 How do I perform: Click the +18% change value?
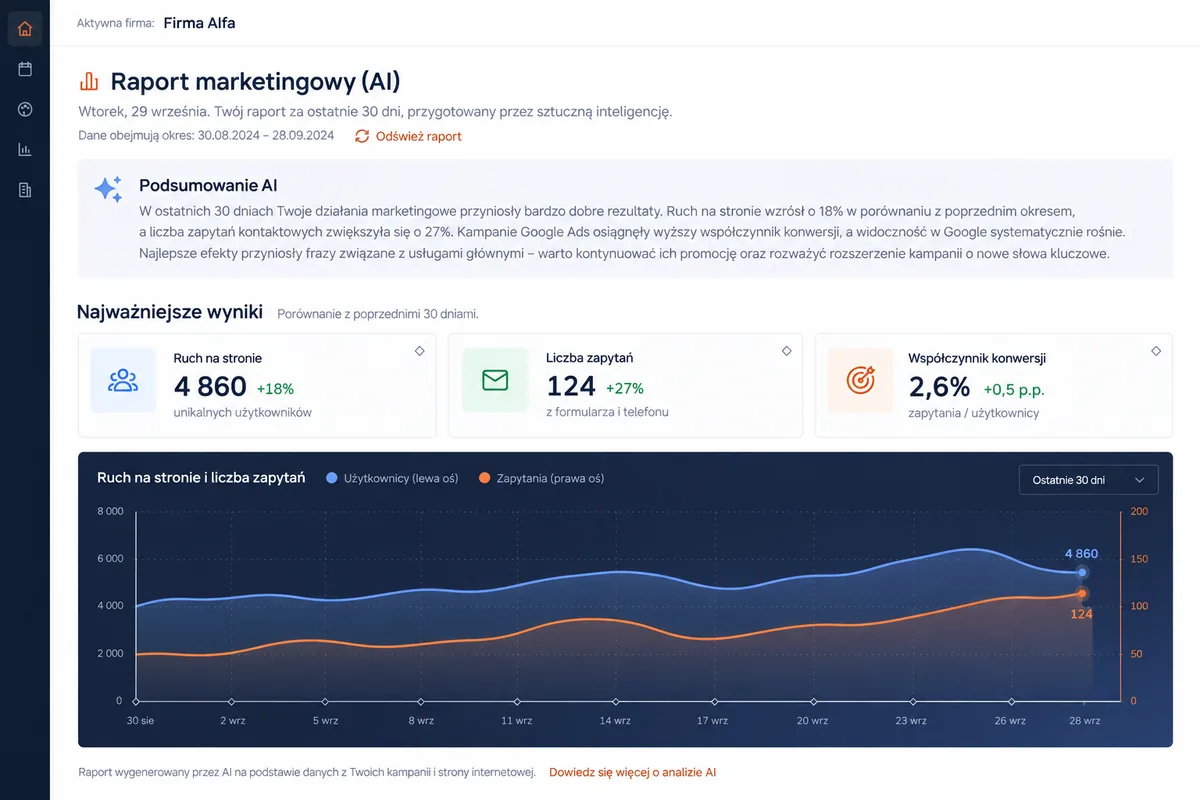[x=275, y=389]
